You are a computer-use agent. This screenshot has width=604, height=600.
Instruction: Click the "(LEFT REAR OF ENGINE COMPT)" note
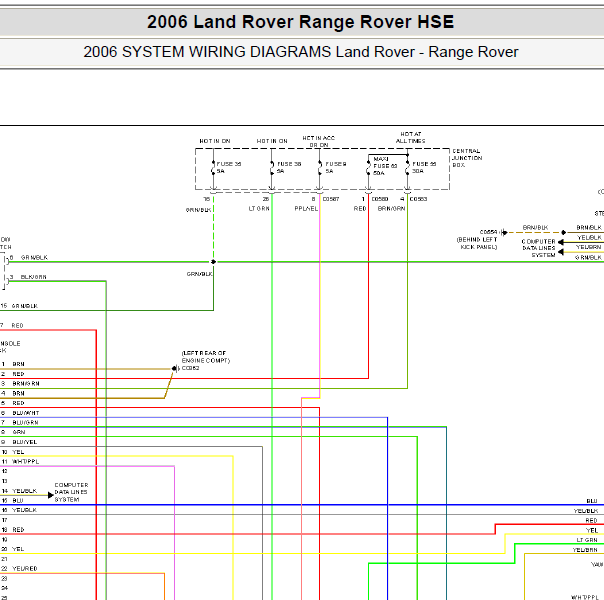tap(206, 357)
